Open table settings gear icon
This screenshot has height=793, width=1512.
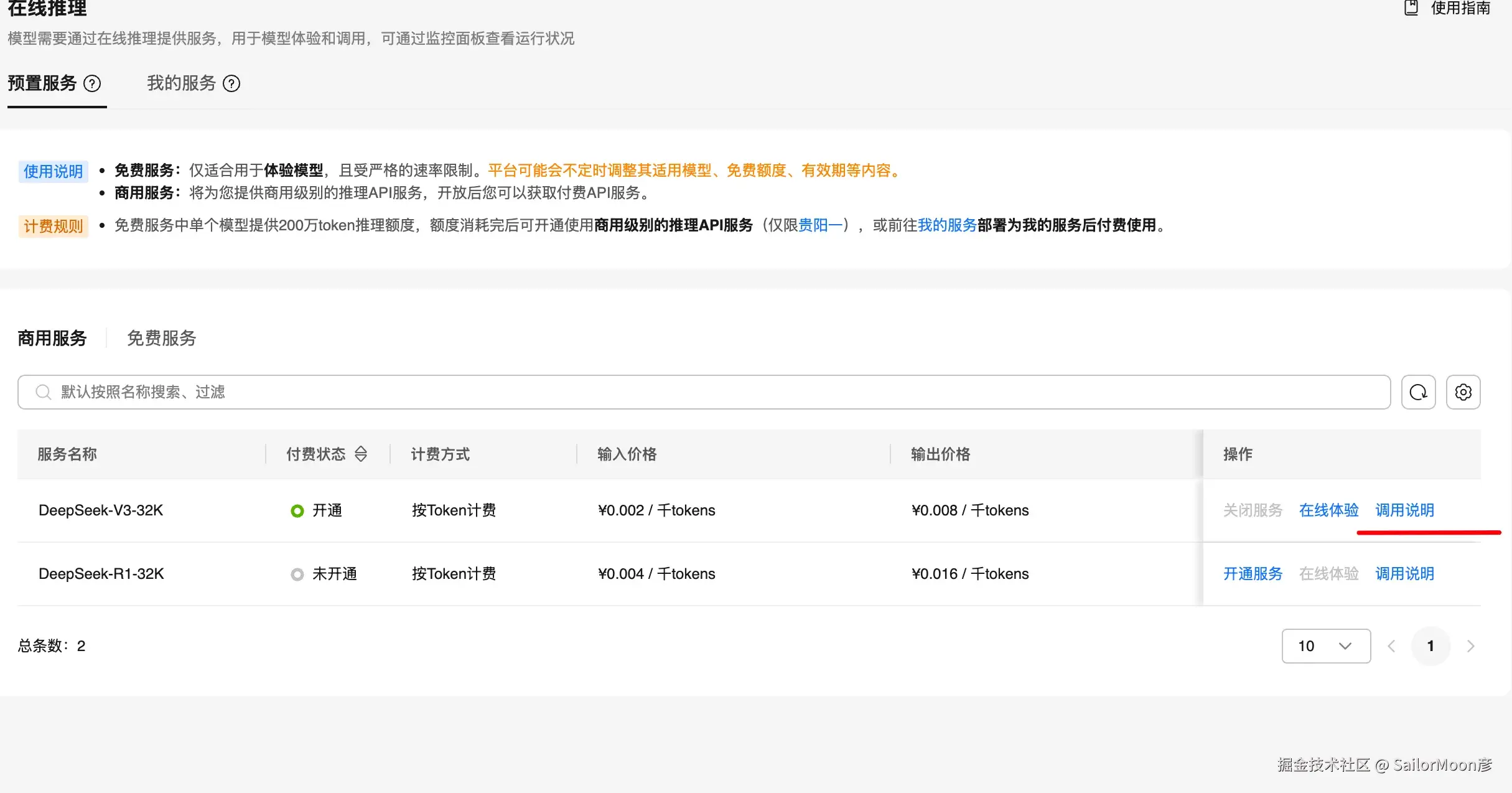click(1463, 392)
